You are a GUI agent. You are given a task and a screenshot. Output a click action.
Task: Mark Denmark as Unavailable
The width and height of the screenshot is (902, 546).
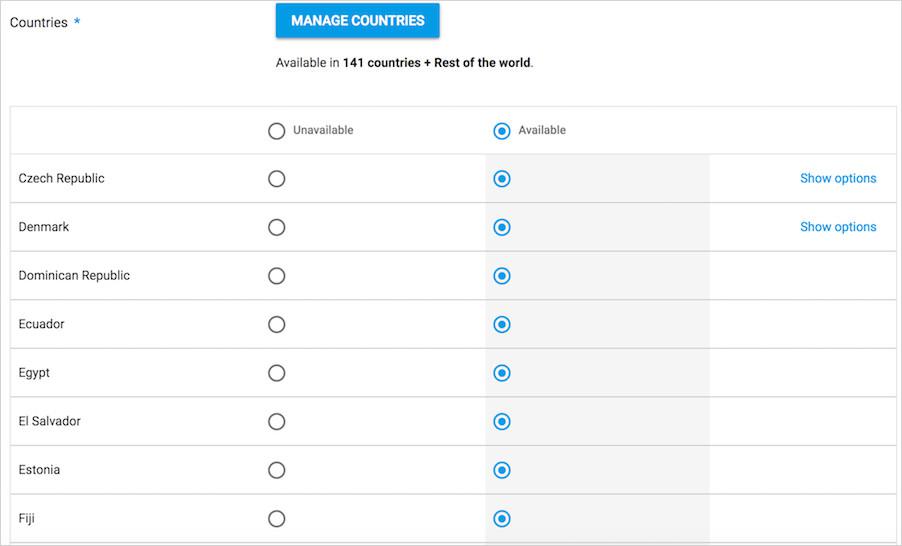point(277,227)
